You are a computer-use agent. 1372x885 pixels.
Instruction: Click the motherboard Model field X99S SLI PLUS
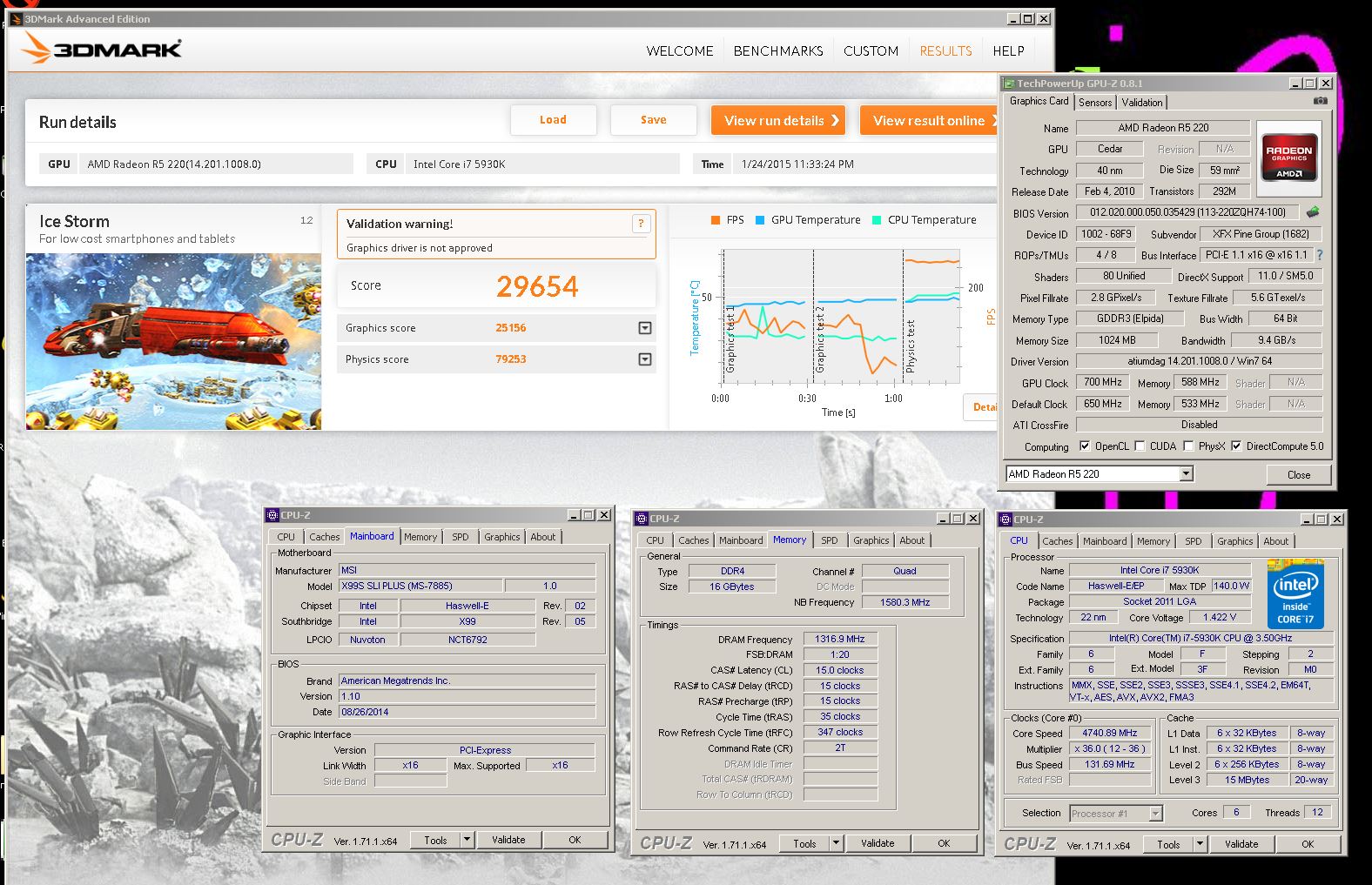[x=420, y=586]
